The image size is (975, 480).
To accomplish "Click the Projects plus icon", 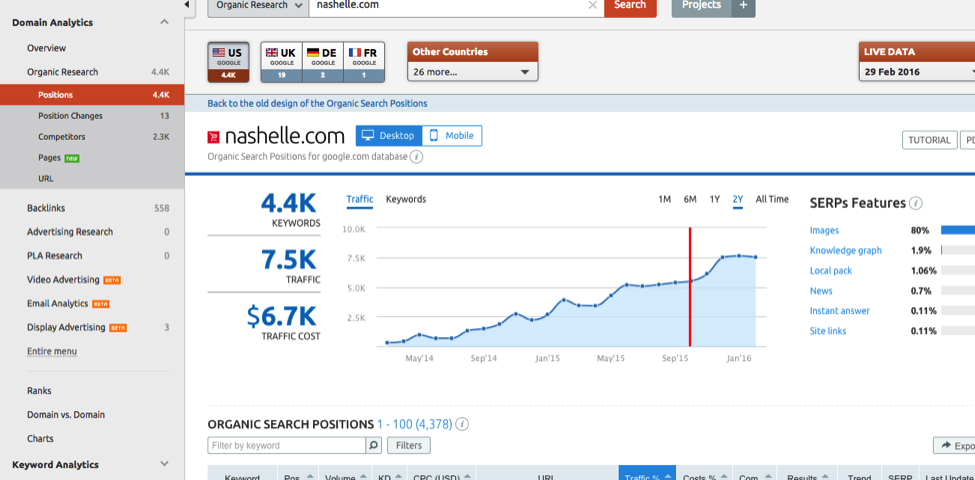I will 743,5.
